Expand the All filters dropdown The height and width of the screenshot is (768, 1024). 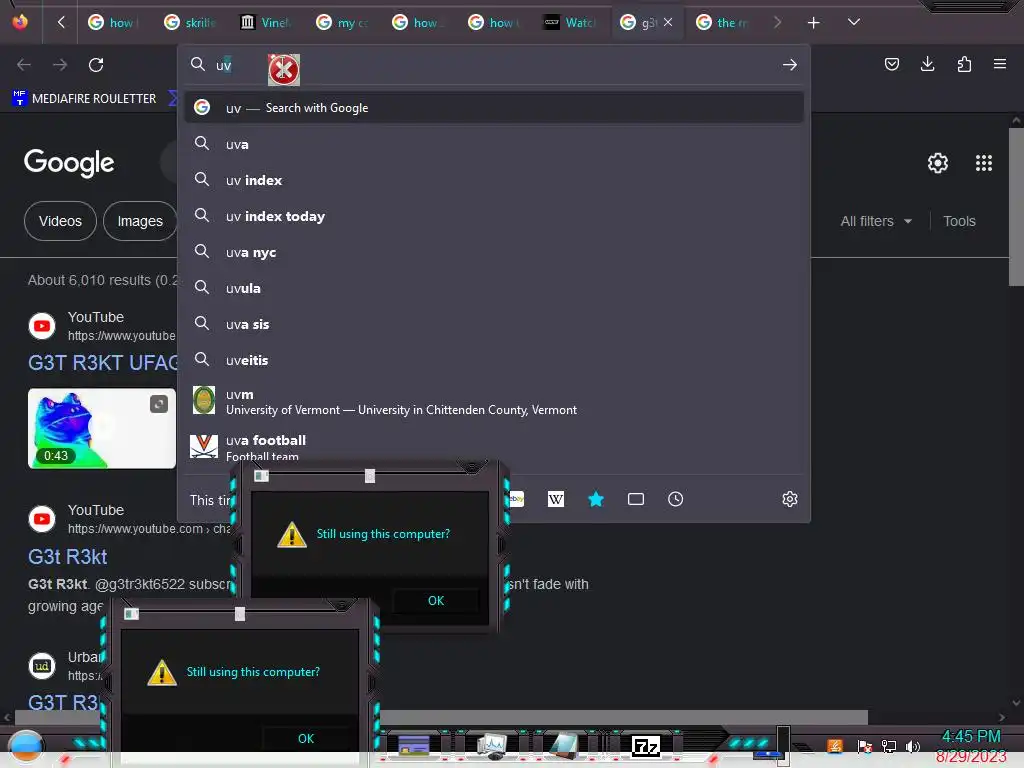[x=876, y=221]
